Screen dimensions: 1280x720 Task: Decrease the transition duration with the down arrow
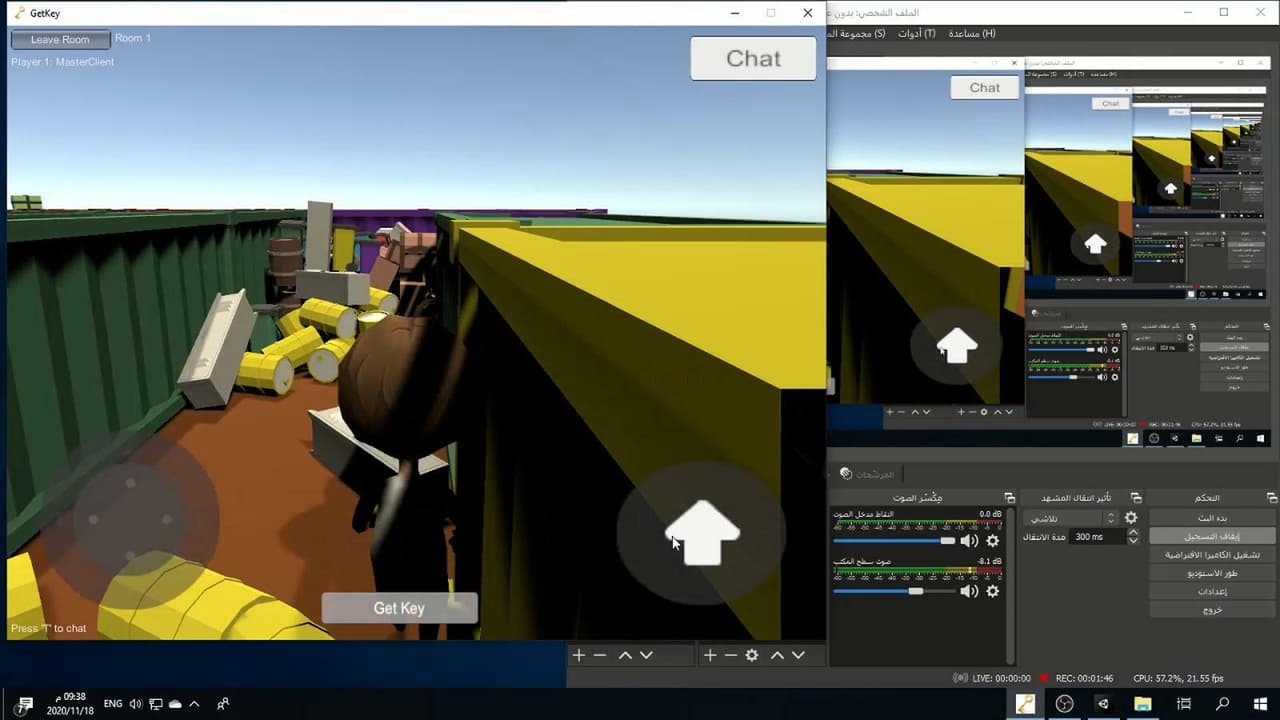pyautogui.click(x=1133, y=541)
